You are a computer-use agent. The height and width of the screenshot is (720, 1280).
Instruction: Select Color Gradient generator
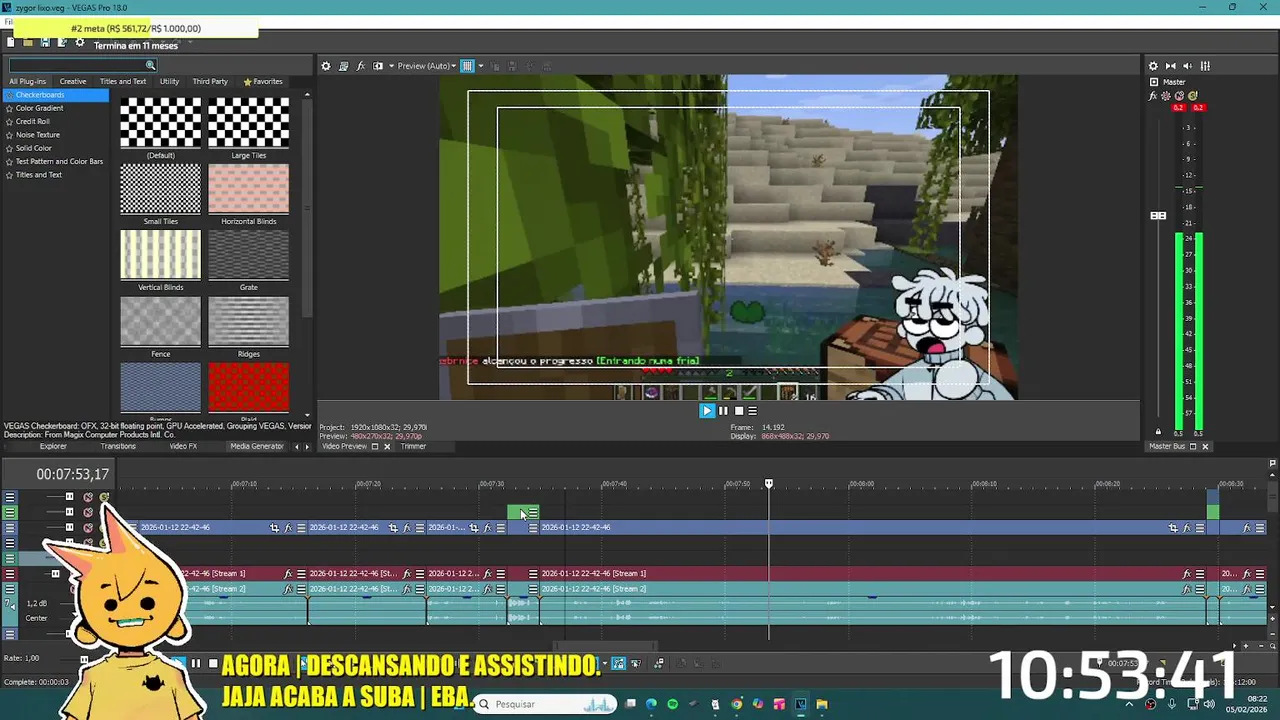click(x=39, y=108)
